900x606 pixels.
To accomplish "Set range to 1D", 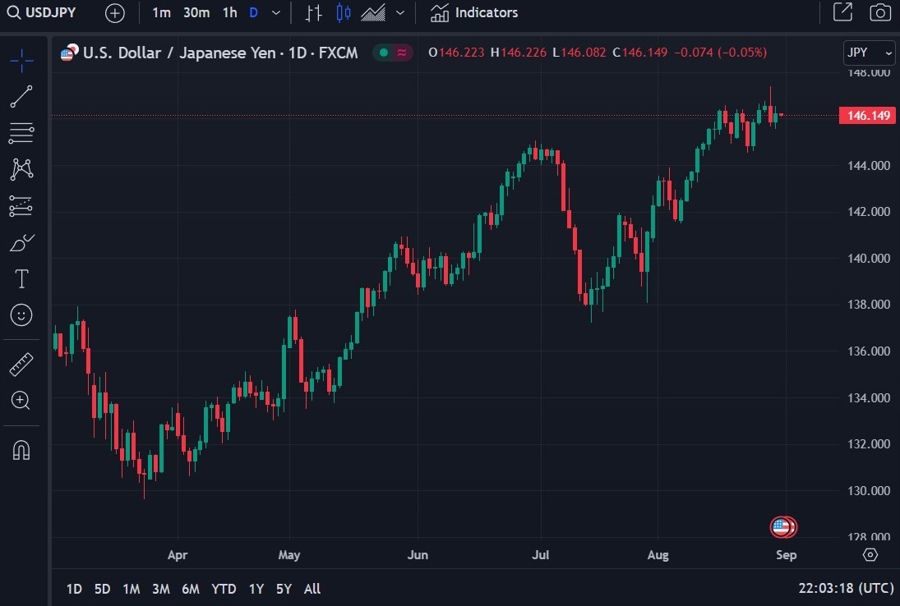I will 74,589.
